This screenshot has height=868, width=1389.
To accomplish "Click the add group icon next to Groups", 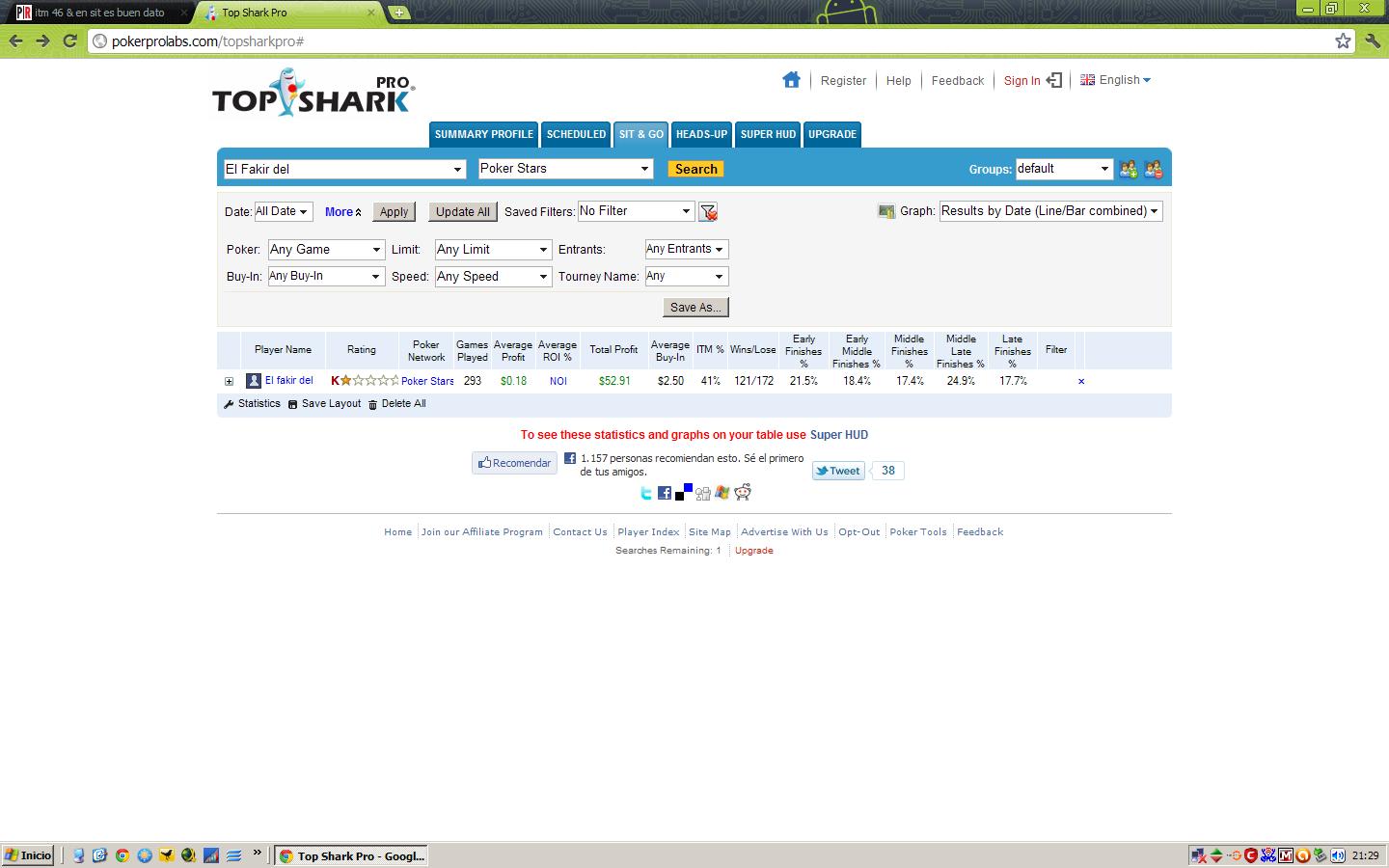I will point(1129,170).
